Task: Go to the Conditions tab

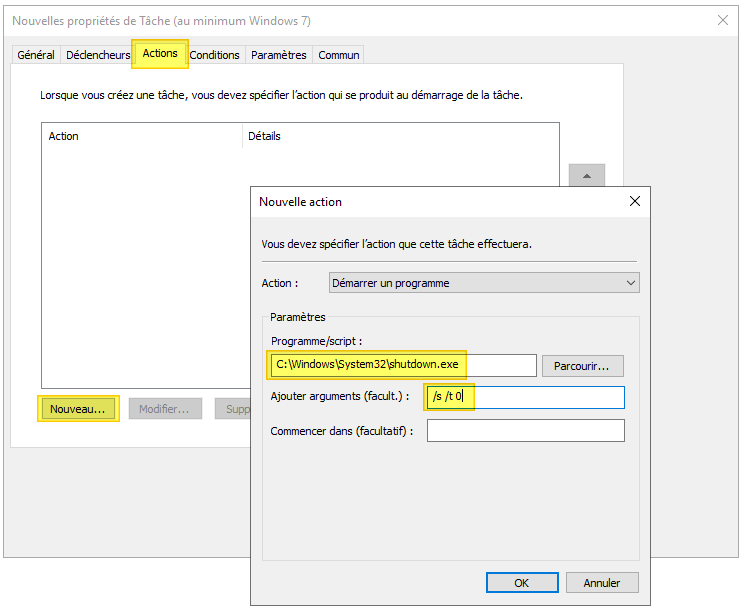Action: click(215, 55)
